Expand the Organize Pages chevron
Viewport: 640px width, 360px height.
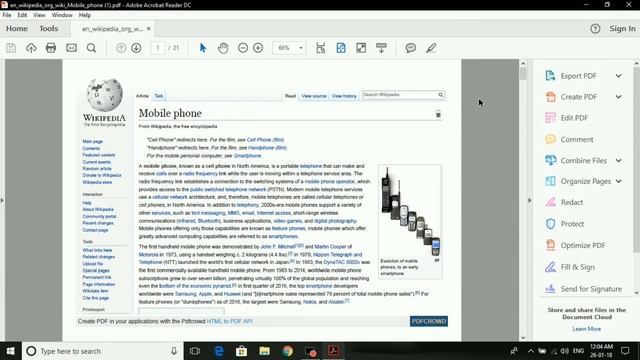[x=619, y=181]
